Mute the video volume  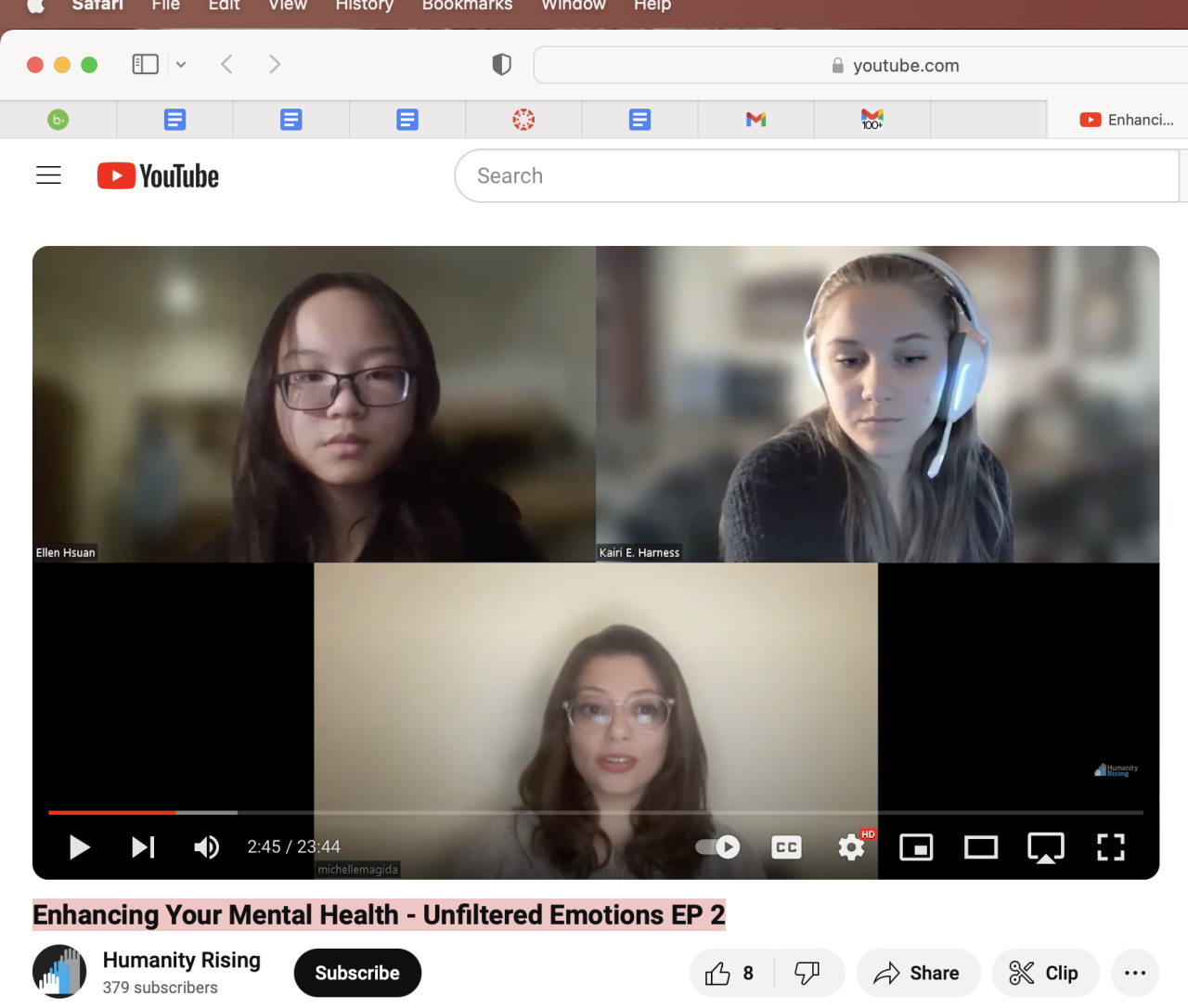pyautogui.click(x=206, y=846)
